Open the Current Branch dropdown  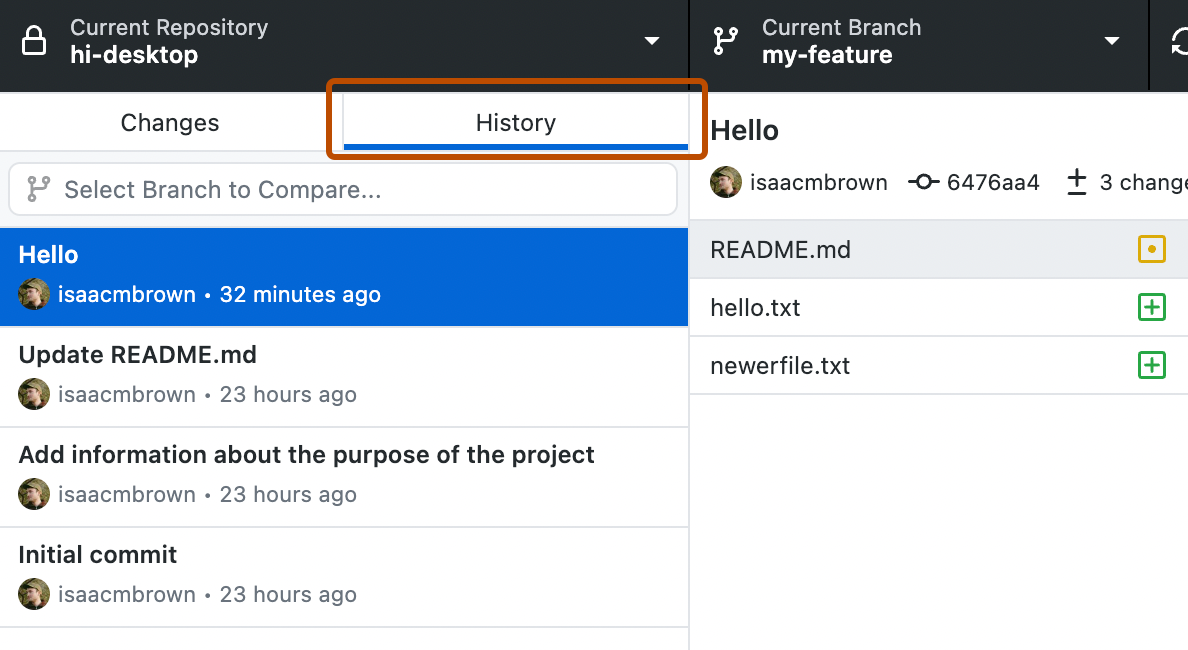coord(1112,41)
